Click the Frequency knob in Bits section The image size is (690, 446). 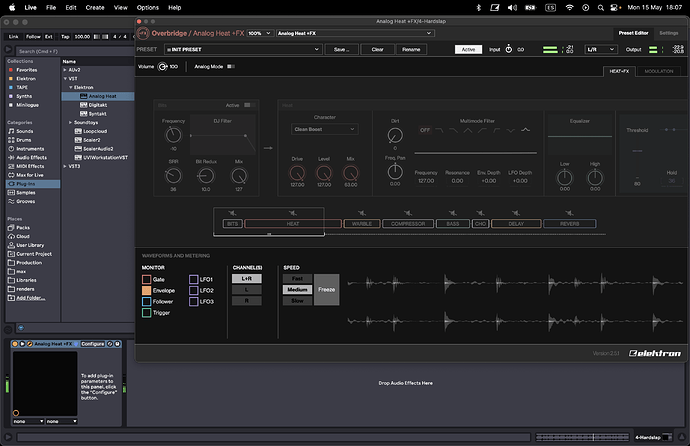(x=173, y=134)
